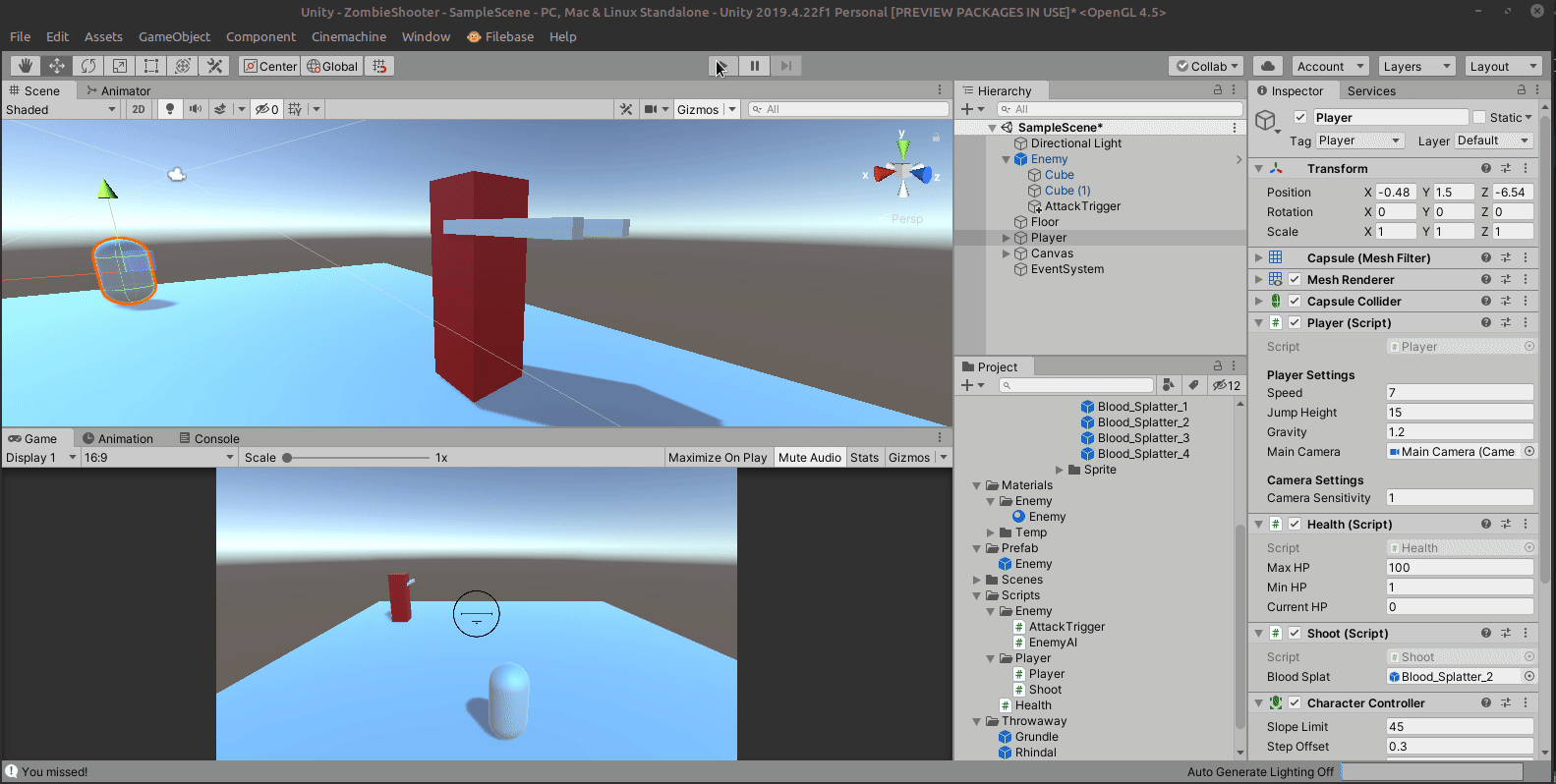Open Transform component help icon

click(x=1486, y=168)
